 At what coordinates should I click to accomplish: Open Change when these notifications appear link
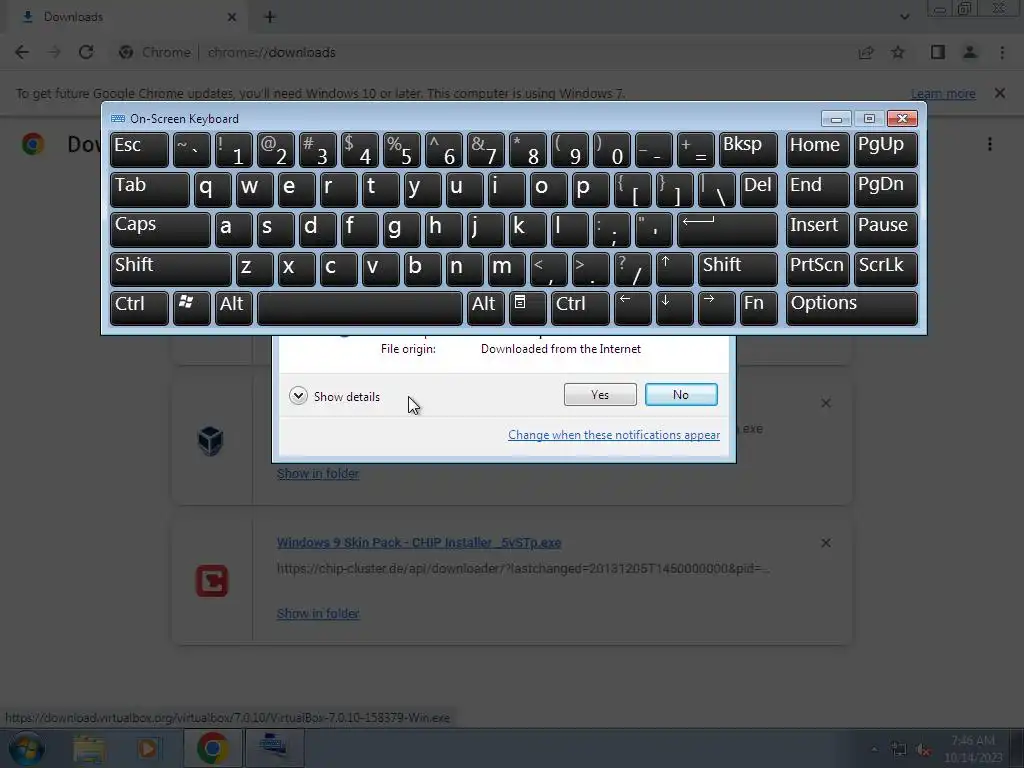tap(614, 435)
